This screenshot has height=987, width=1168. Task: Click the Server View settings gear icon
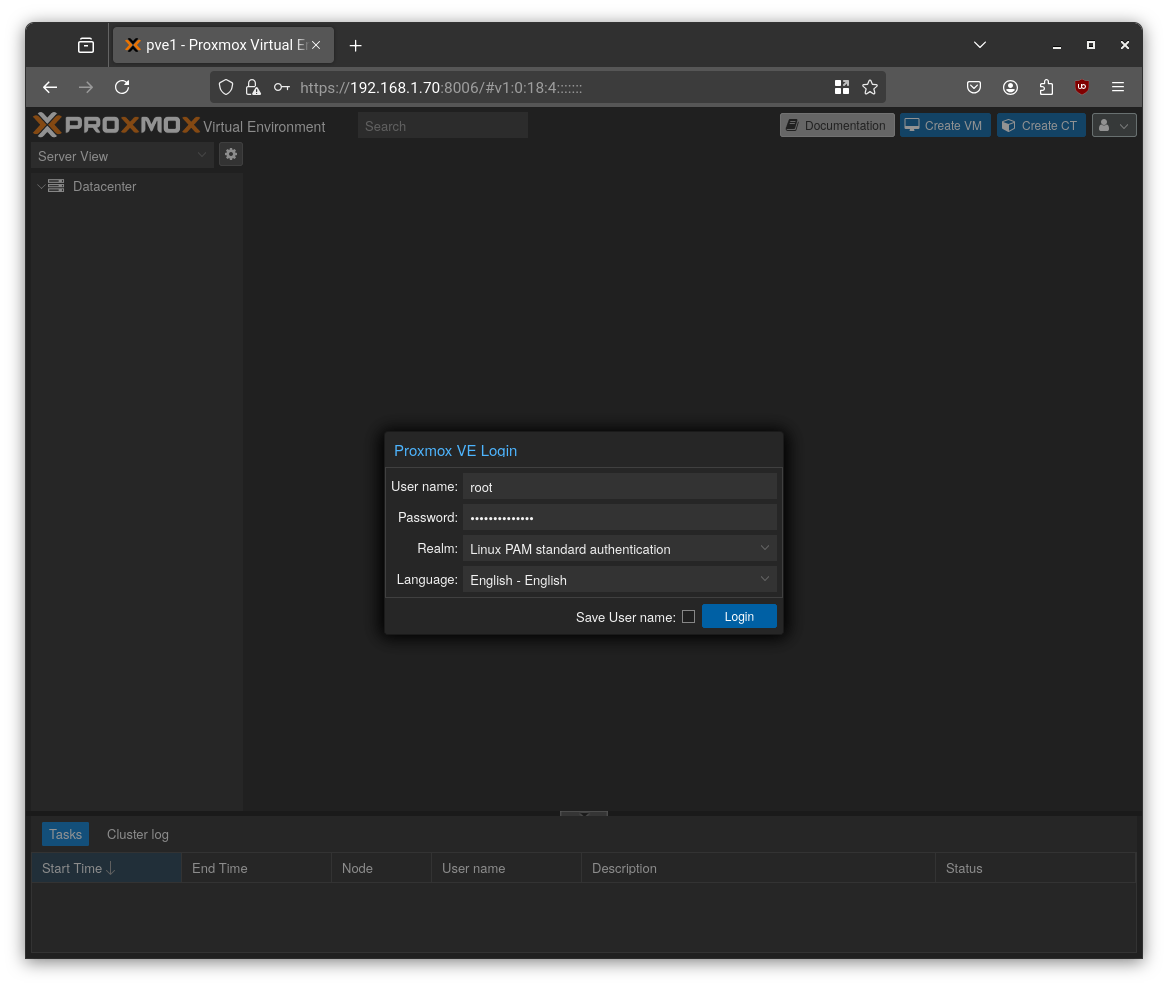click(x=231, y=154)
